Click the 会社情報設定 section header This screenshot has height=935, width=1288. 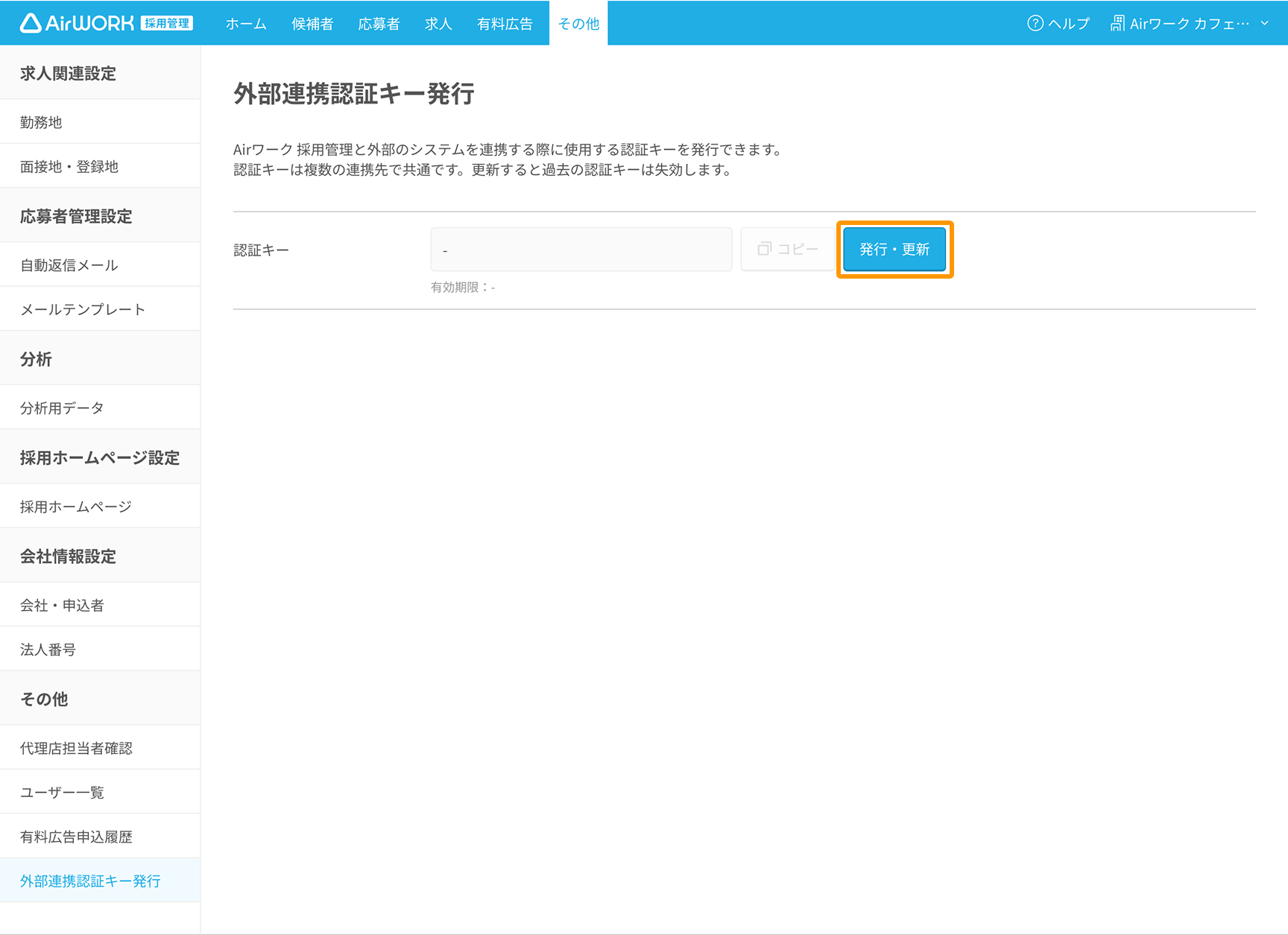(68, 556)
